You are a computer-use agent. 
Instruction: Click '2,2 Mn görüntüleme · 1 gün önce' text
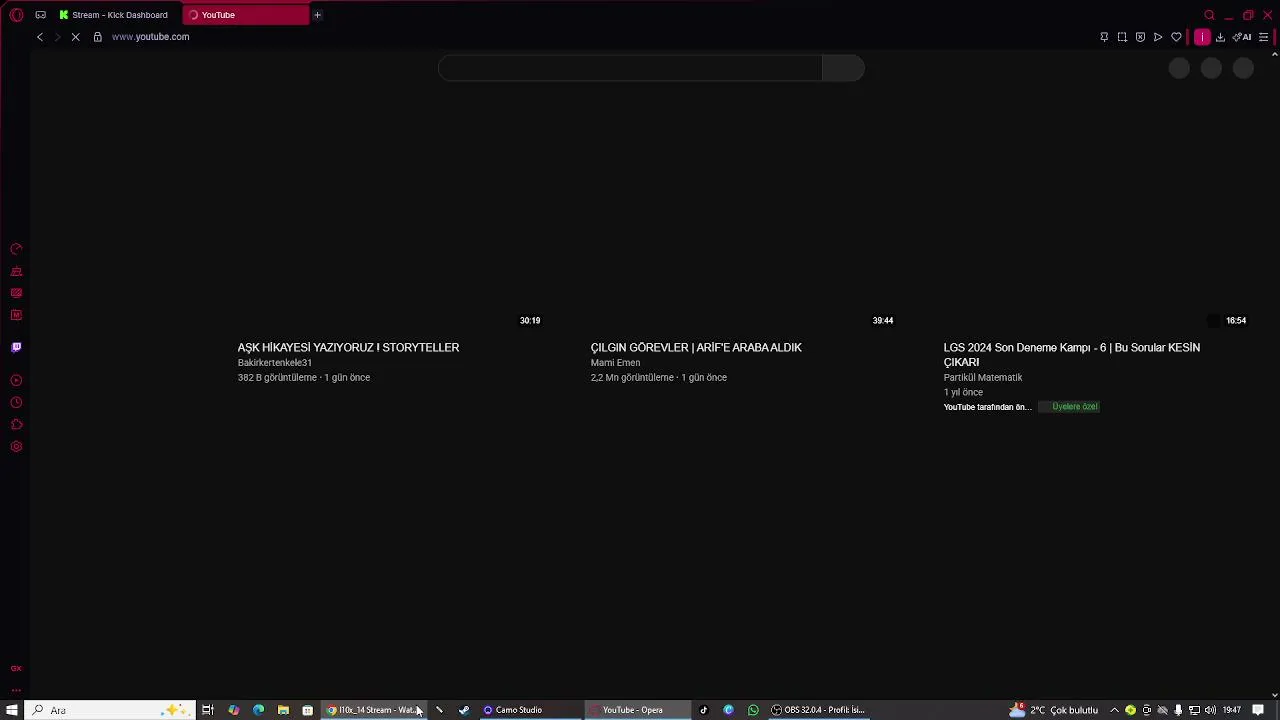coord(659,378)
